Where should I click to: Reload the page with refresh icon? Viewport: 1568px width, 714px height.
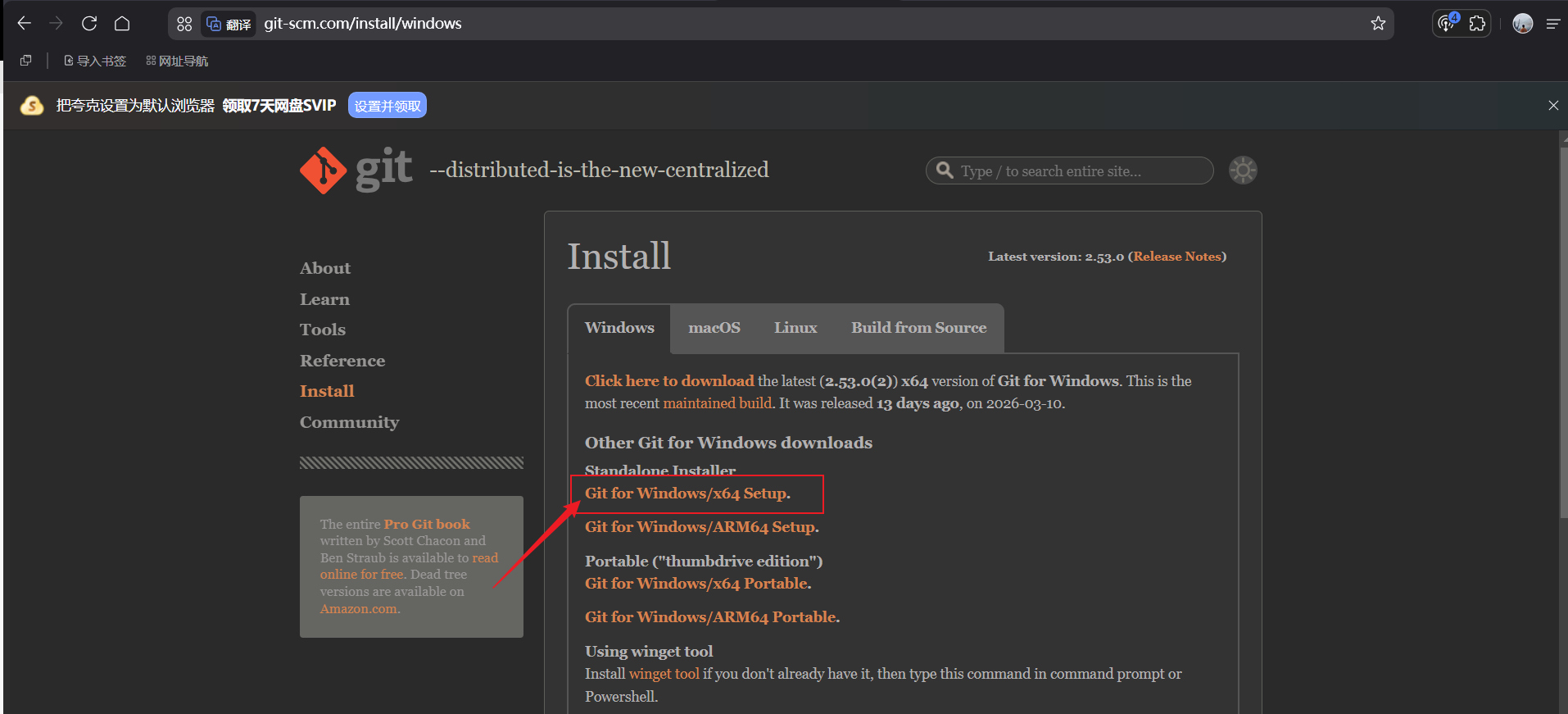tap(89, 24)
